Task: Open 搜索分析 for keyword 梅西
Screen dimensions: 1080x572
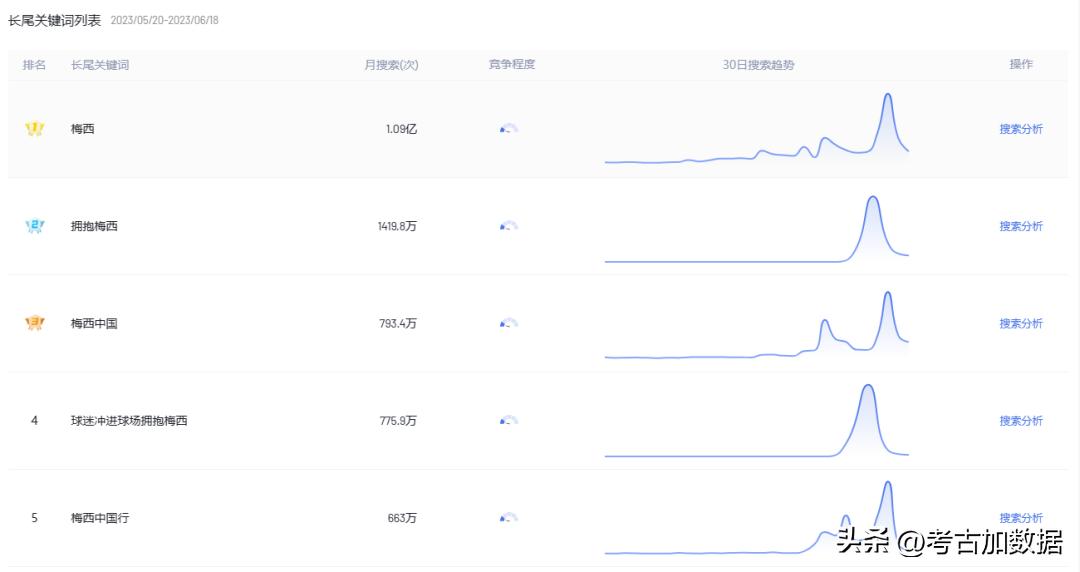Action: pos(1021,129)
